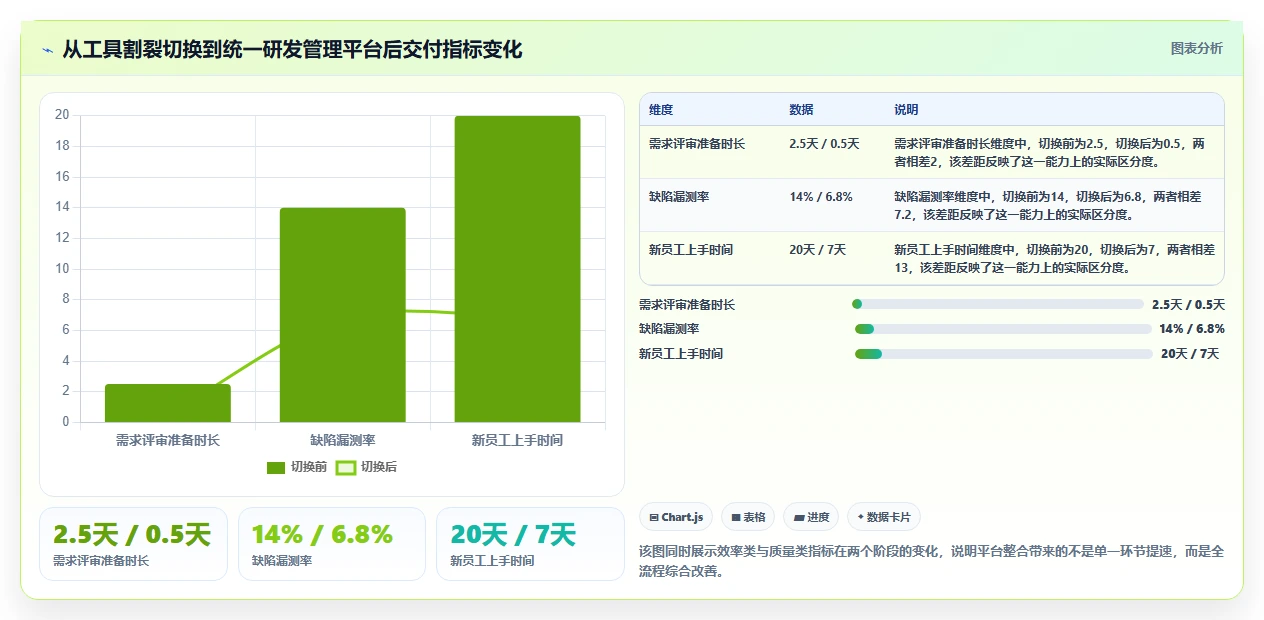
Task: Click the 缺陷漏测率 bar in chart
Action: pyautogui.click(x=343, y=315)
